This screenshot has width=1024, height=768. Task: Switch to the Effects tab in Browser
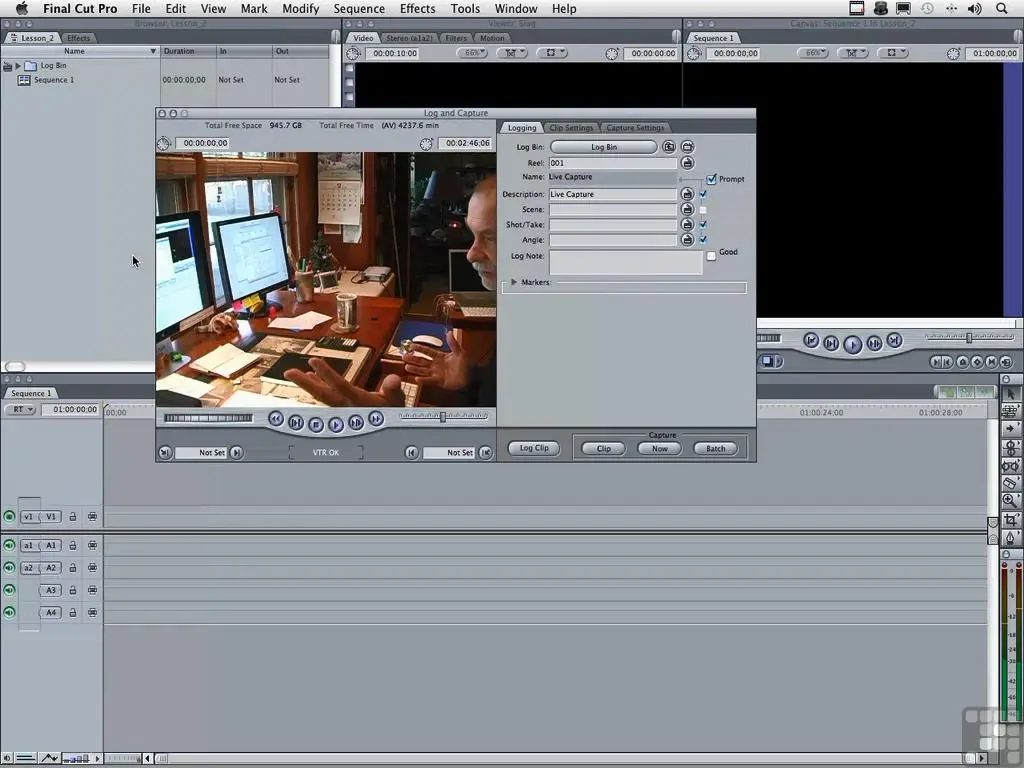78,38
